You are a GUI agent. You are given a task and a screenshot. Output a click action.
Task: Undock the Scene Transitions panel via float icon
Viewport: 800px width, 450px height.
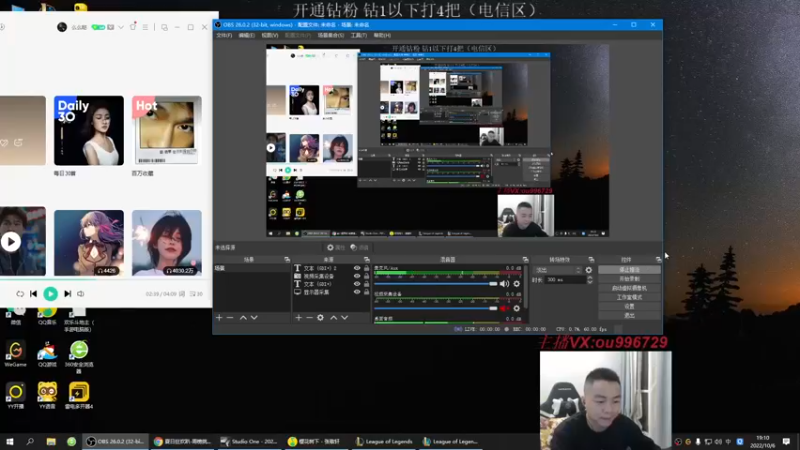[x=591, y=260]
